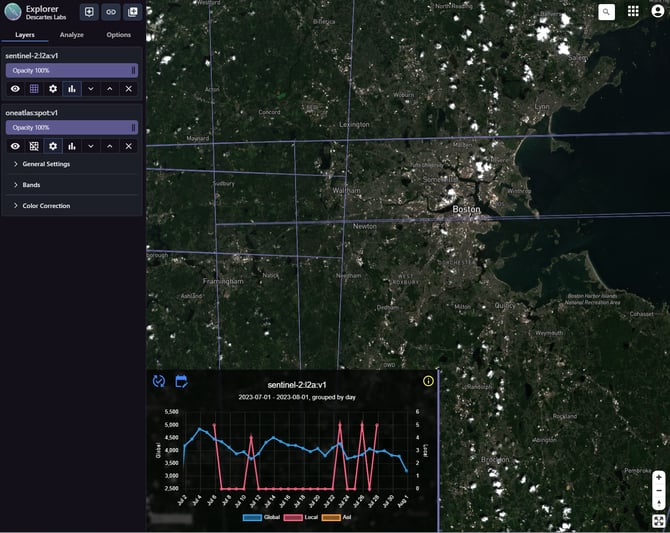Refresh the sentinel chart data

tap(159, 381)
